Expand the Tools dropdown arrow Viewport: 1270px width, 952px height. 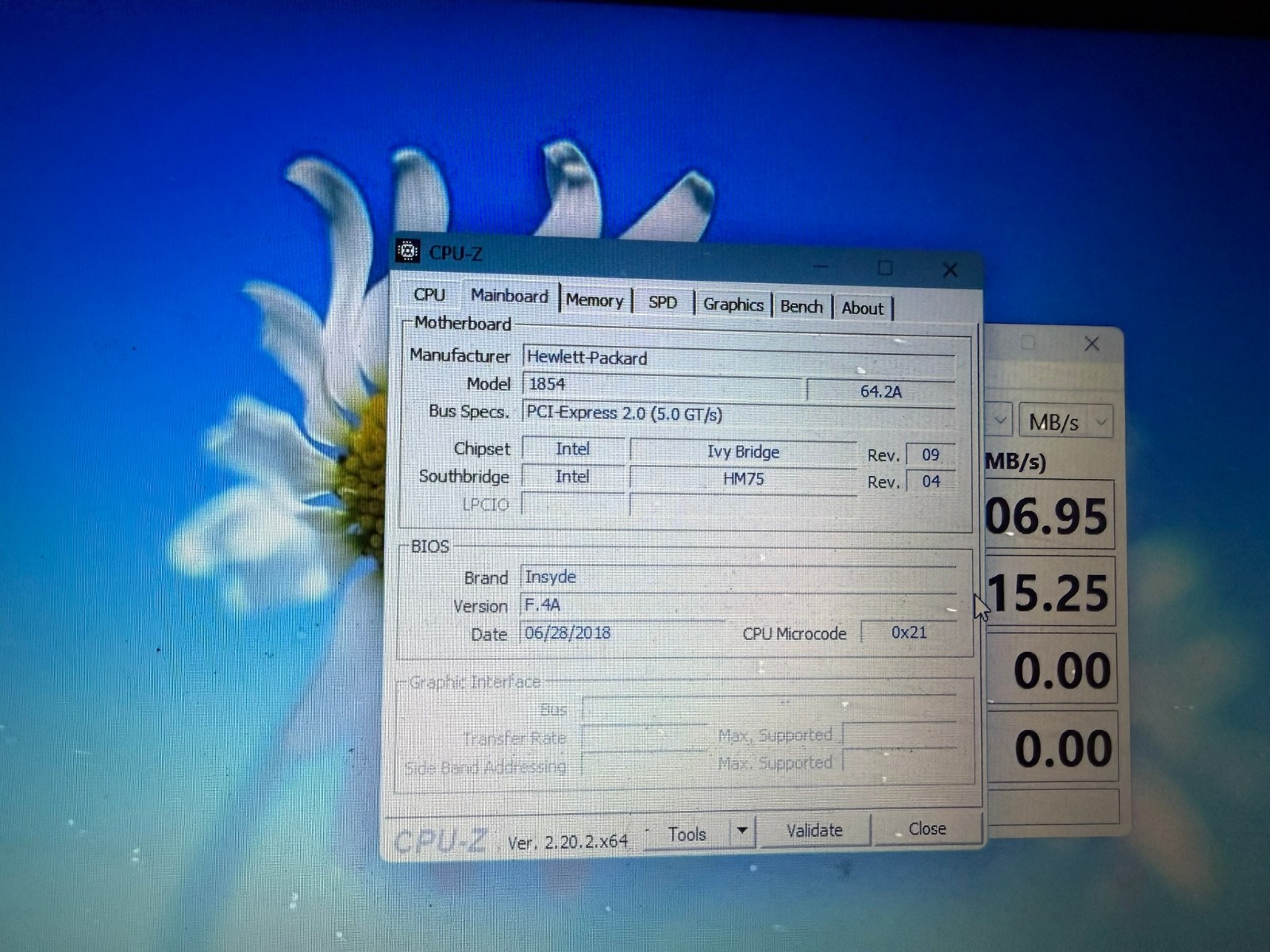(x=742, y=831)
